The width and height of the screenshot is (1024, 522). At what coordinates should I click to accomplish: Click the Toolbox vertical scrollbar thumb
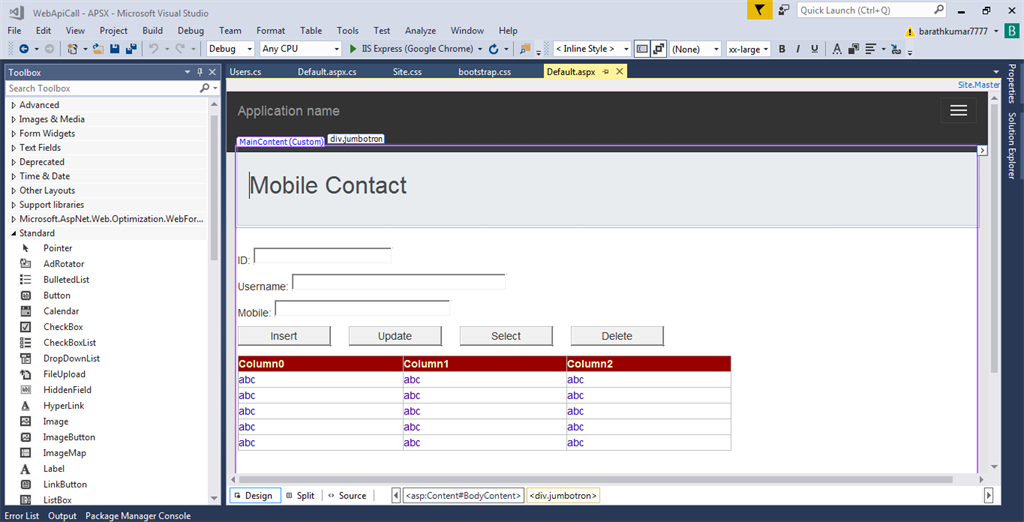click(x=214, y=188)
